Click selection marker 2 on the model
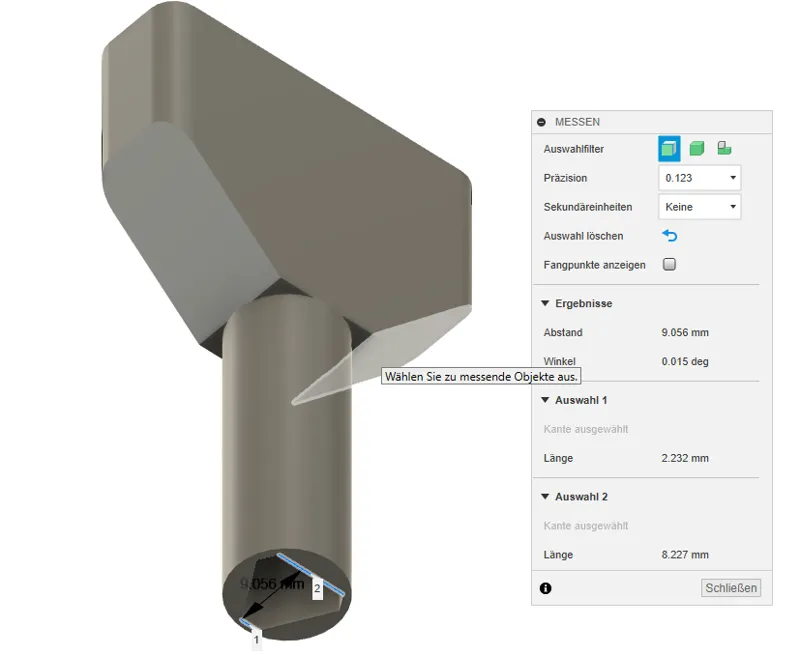The width and height of the screenshot is (800, 655). tap(317, 589)
